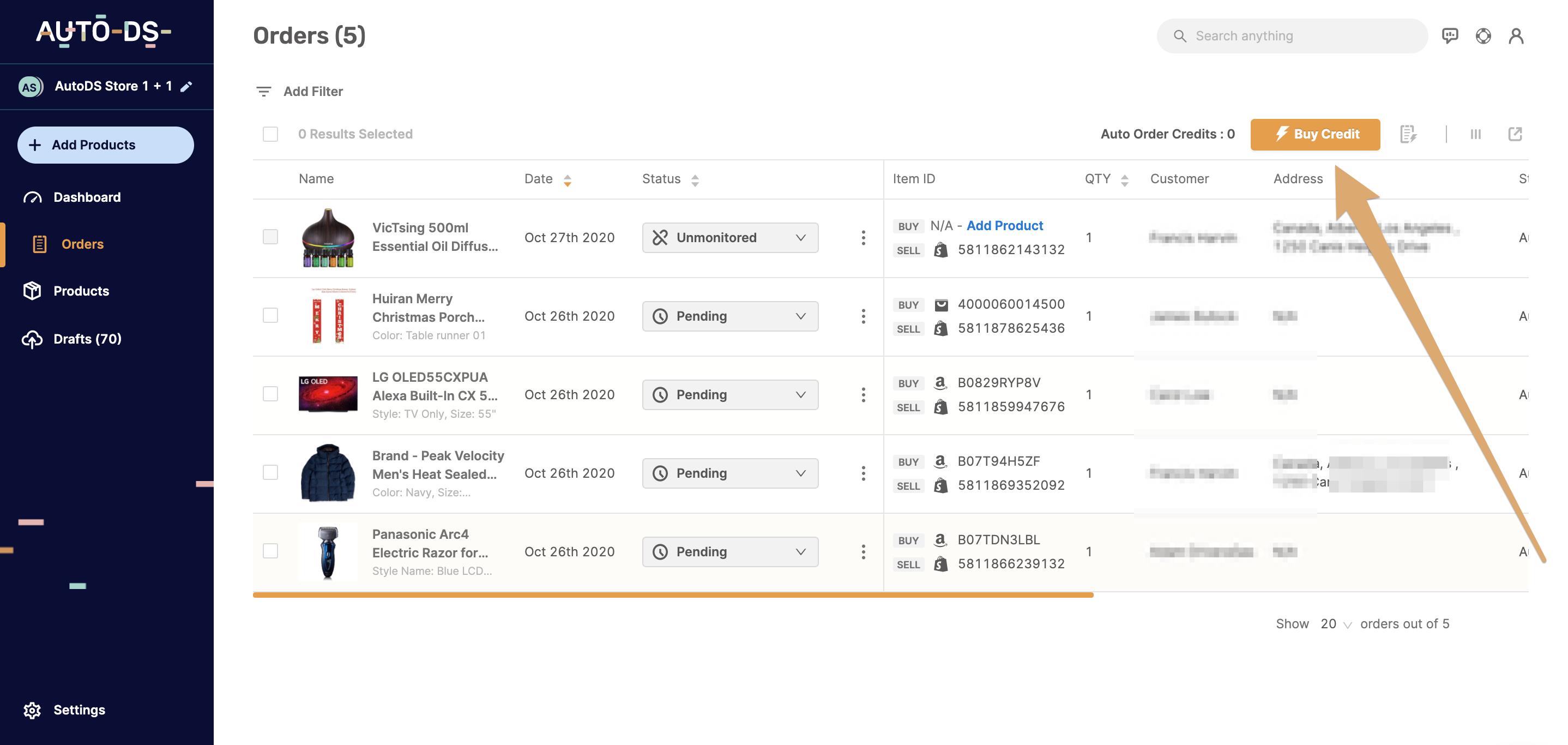
Task: Open the help lifebuoy icon
Action: pos(1483,36)
